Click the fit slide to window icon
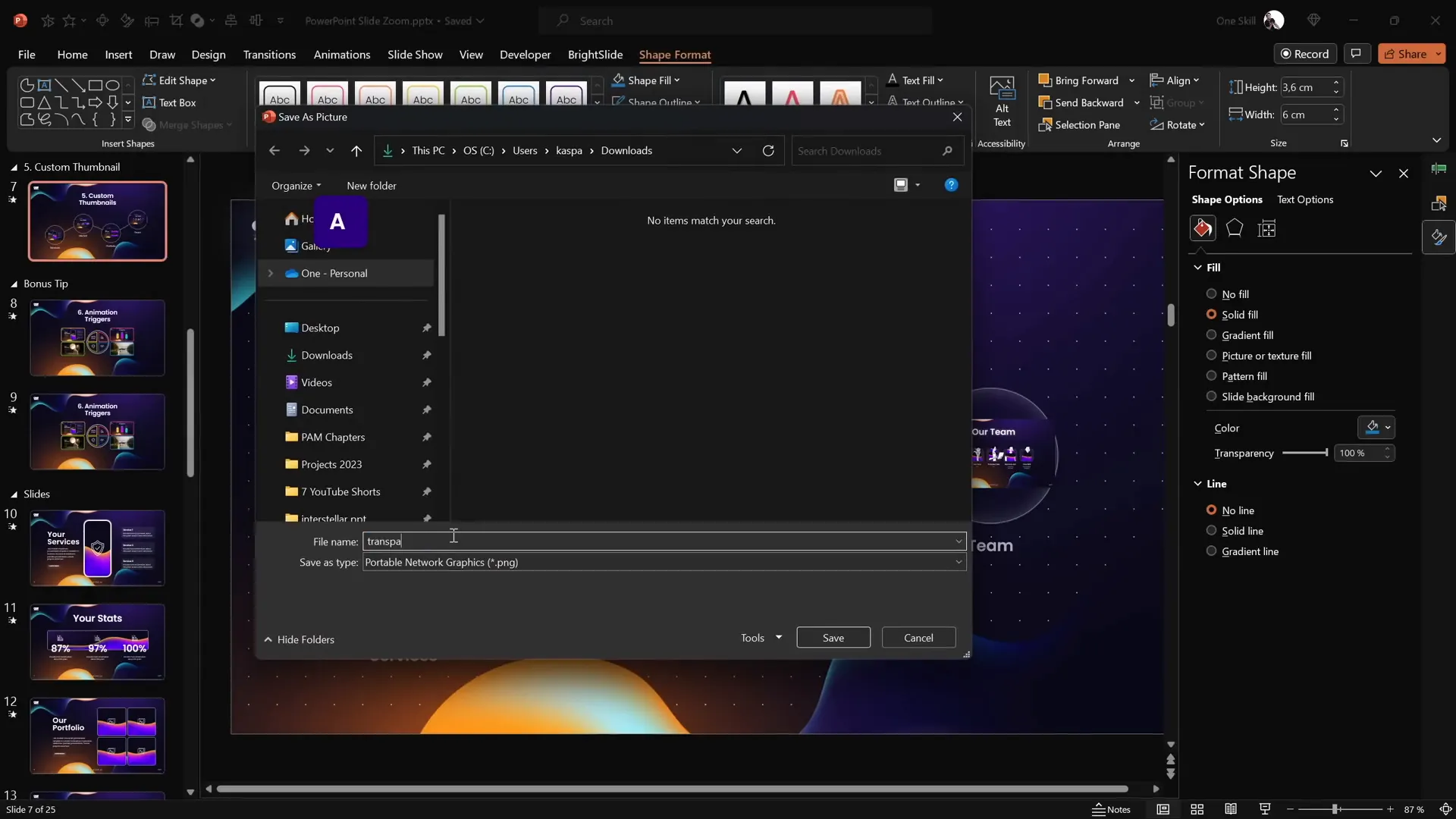Screen dimensions: 1456x819 (1445, 809)
